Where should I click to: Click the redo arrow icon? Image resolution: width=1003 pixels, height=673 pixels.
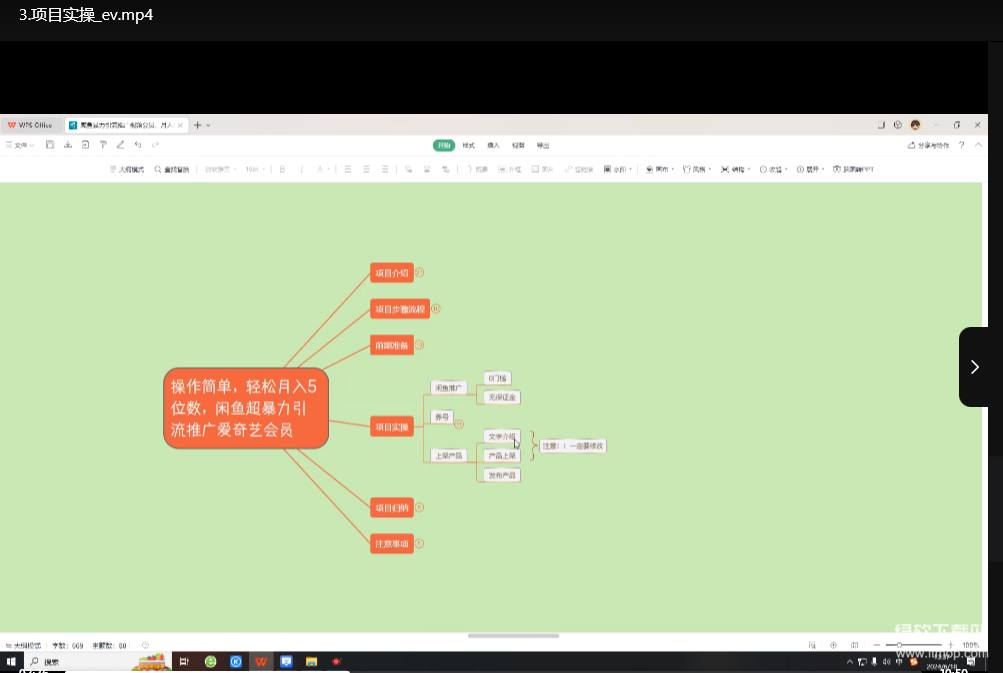coord(155,145)
